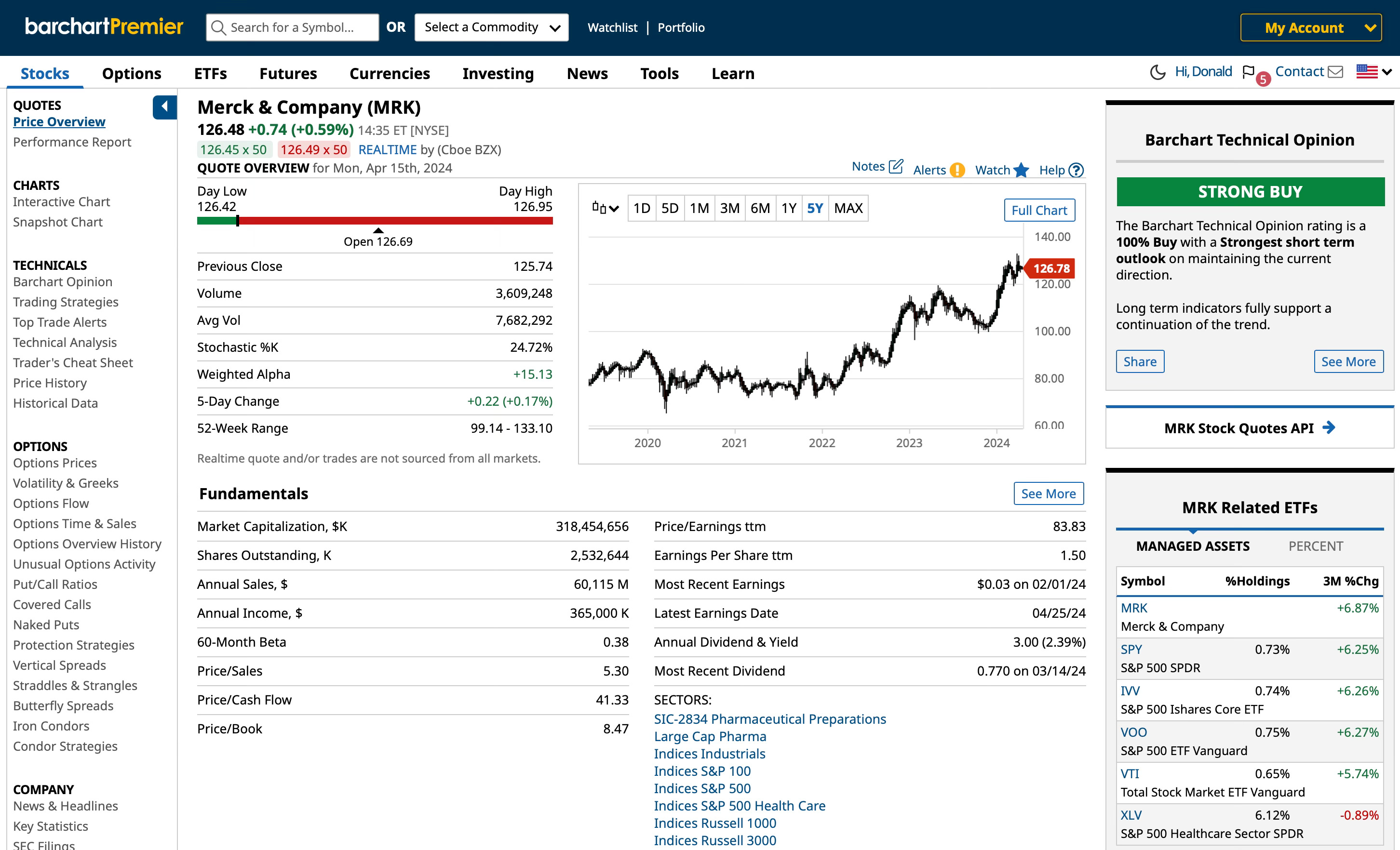The width and height of the screenshot is (1400, 850).
Task: Open the News menu tab
Action: (588, 73)
